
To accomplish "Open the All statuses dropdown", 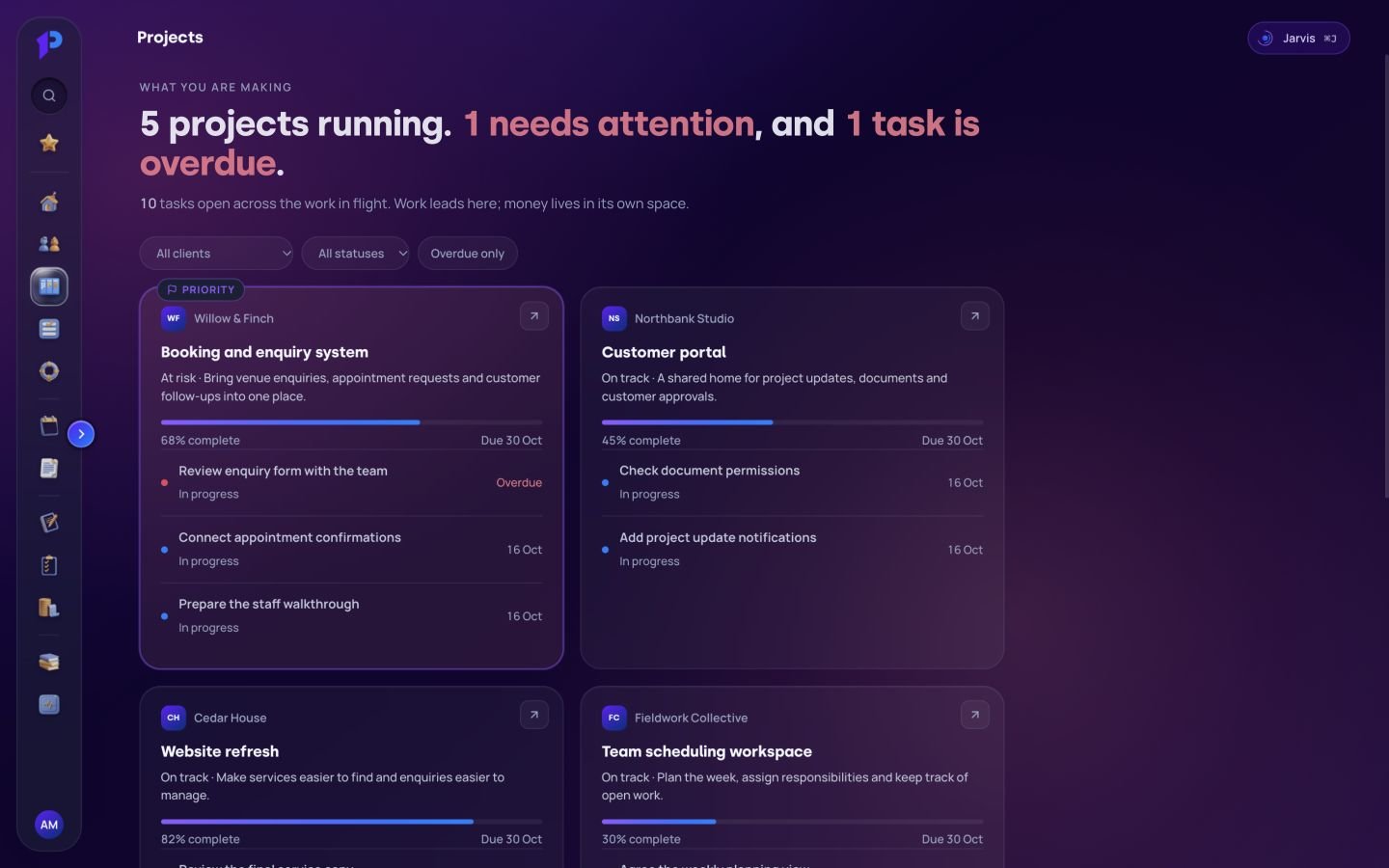I will point(355,254).
